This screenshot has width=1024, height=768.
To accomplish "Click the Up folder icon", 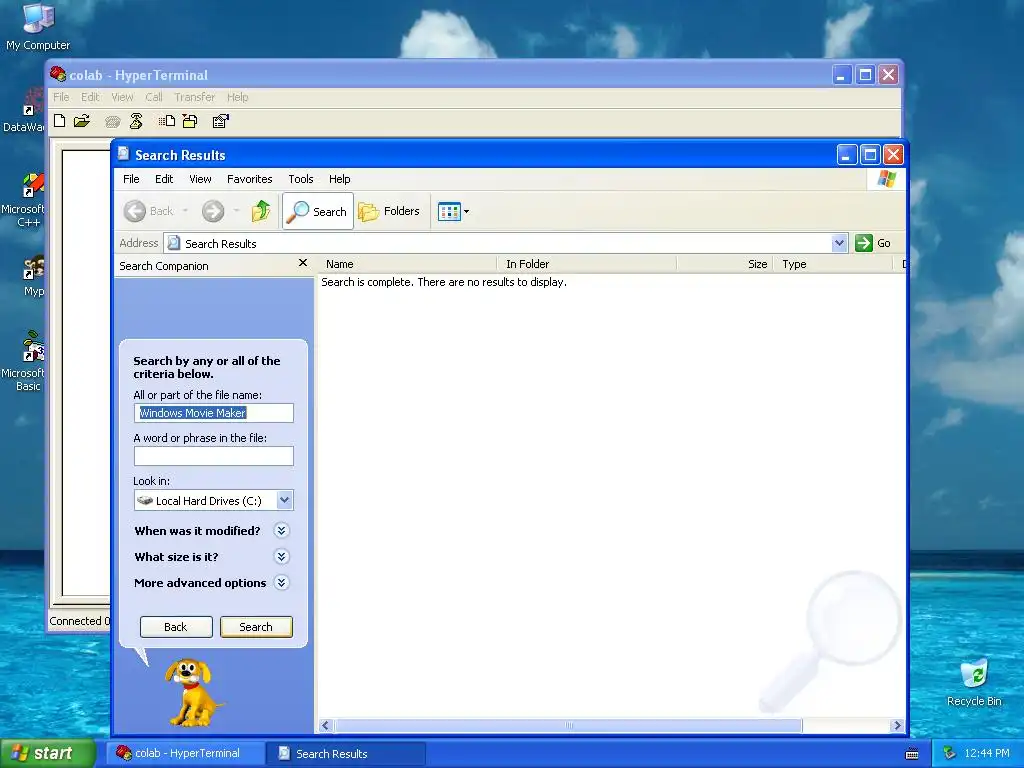I will (x=261, y=211).
